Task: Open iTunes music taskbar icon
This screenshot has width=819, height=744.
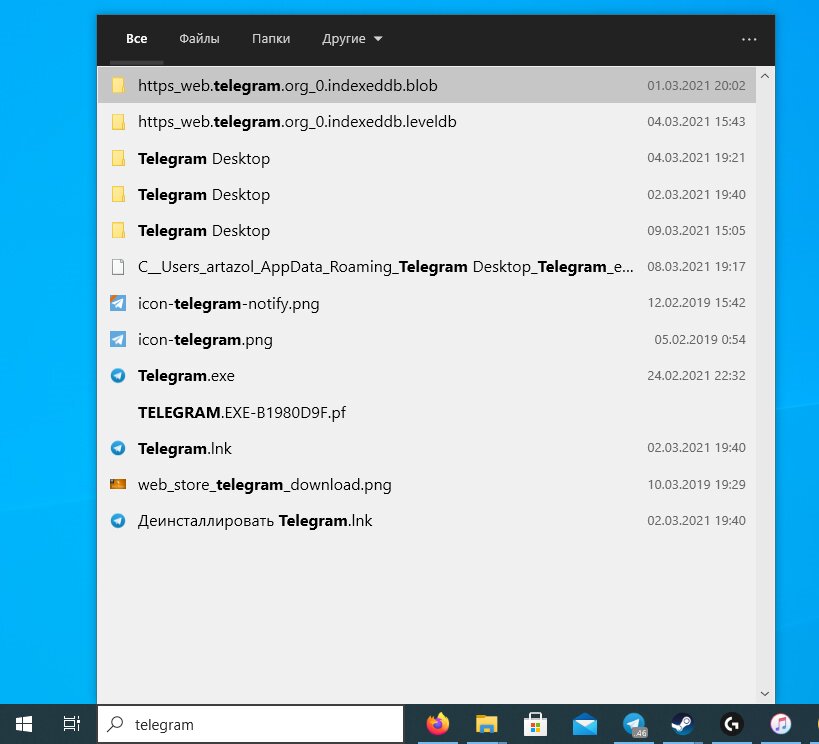Action: tap(780, 724)
